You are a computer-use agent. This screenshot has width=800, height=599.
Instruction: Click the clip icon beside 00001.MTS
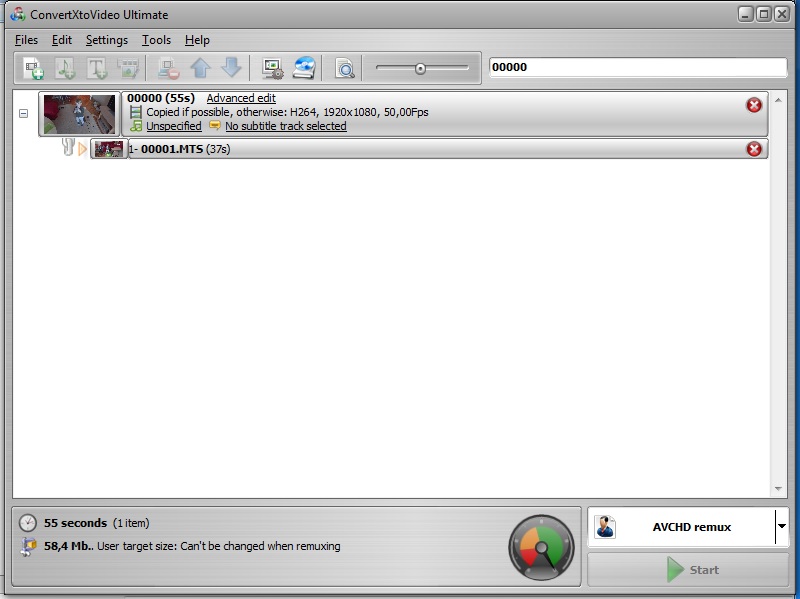pyautogui.click(x=68, y=147)
